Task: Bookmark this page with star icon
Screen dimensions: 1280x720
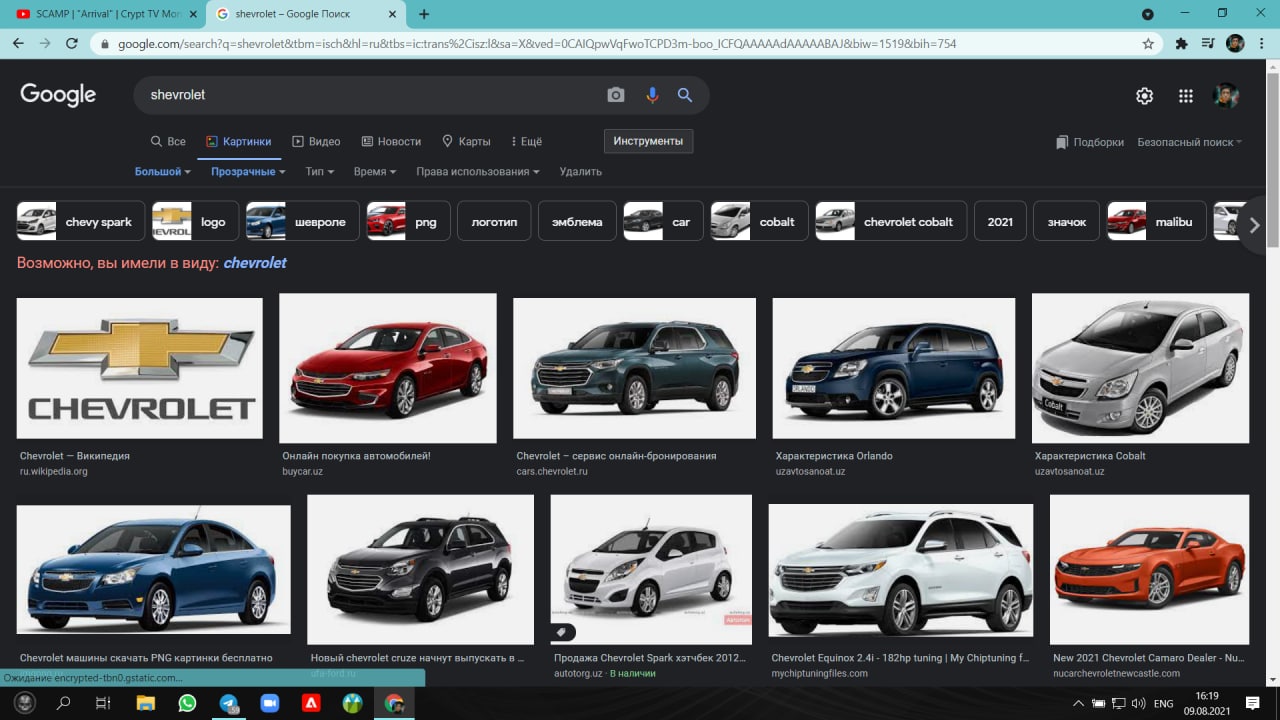Action: pos(1148,44)
